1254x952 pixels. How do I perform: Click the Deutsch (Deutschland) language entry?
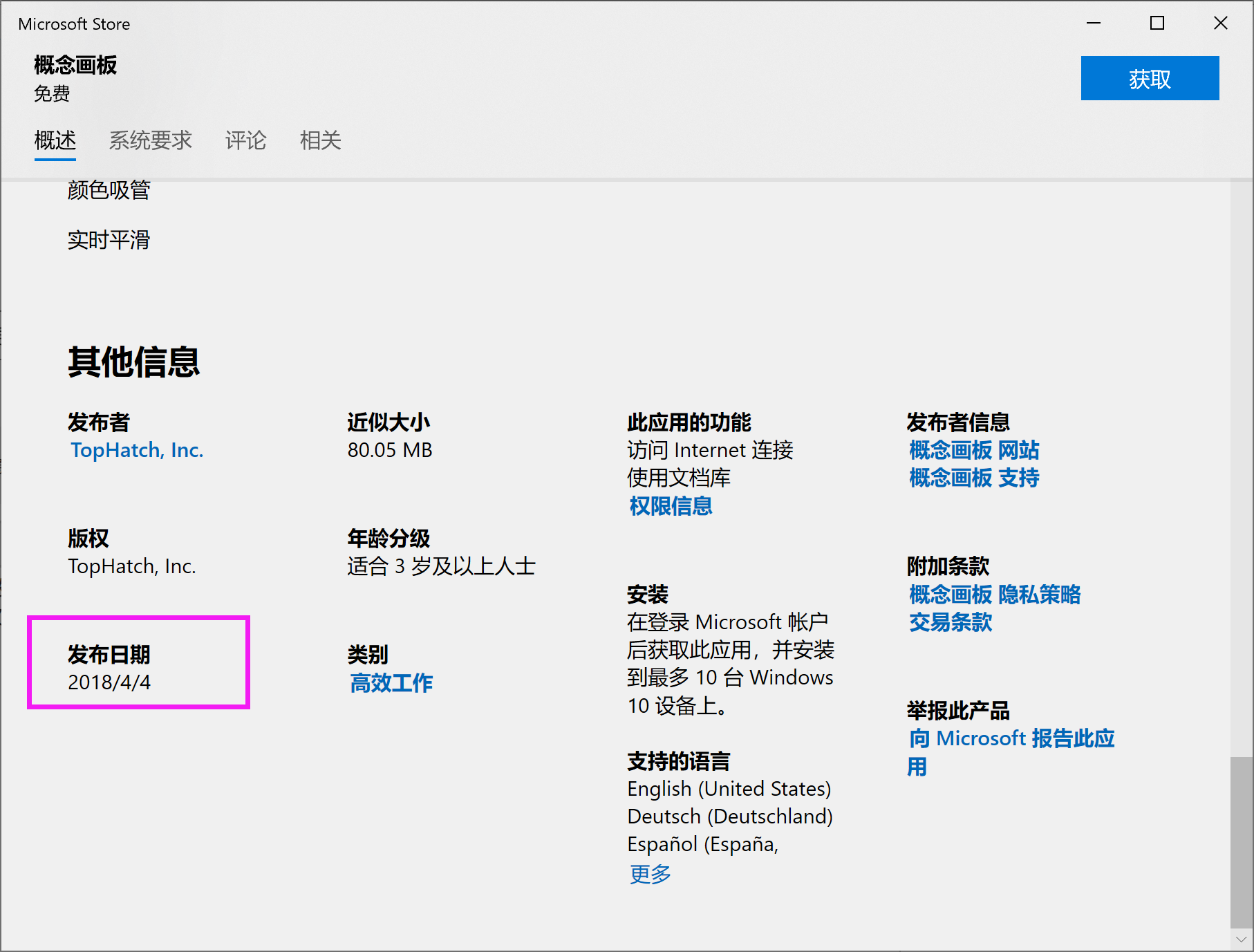[x=730, y=816]
